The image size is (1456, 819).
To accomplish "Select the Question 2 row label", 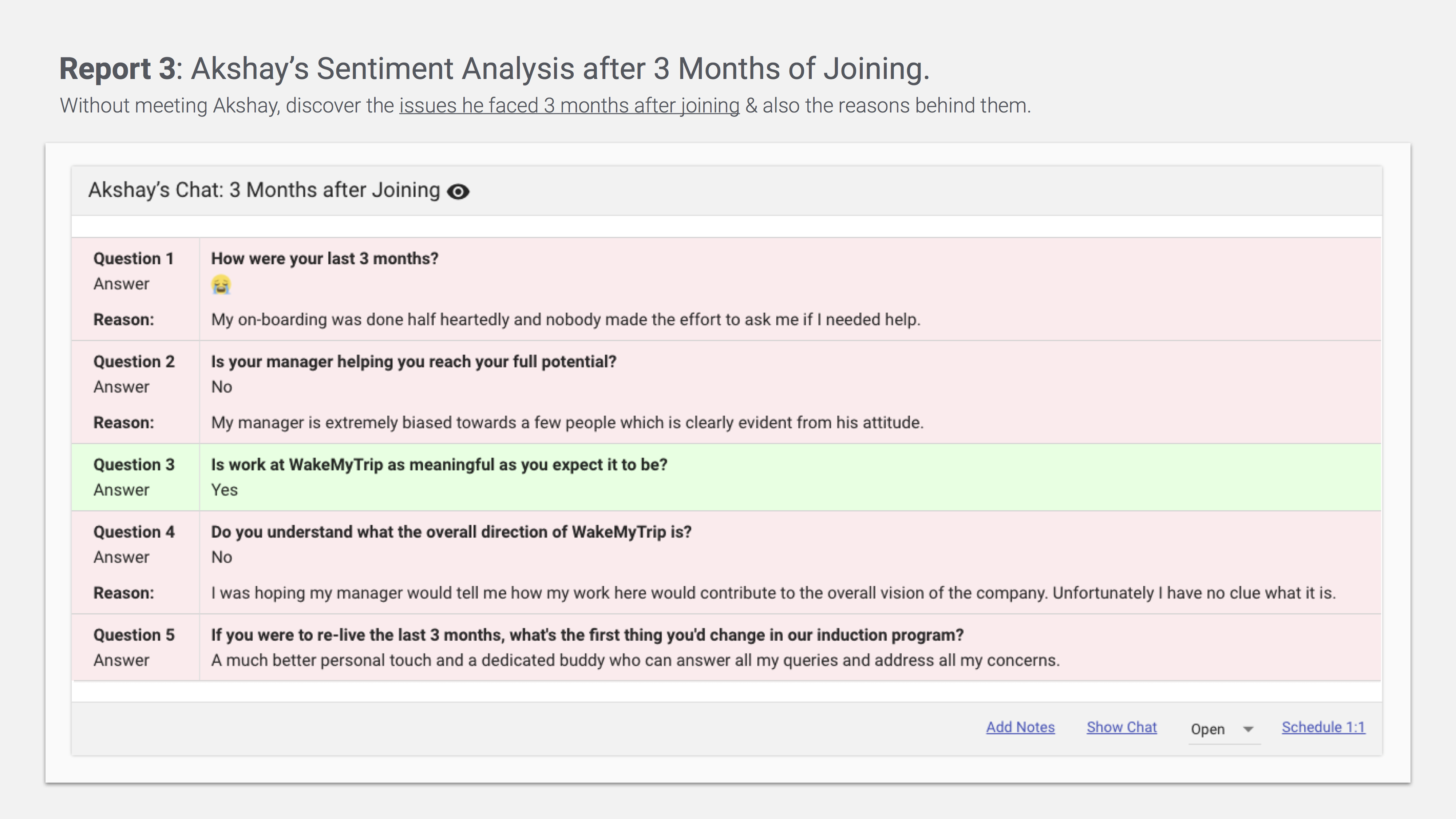I will point(134,362).
